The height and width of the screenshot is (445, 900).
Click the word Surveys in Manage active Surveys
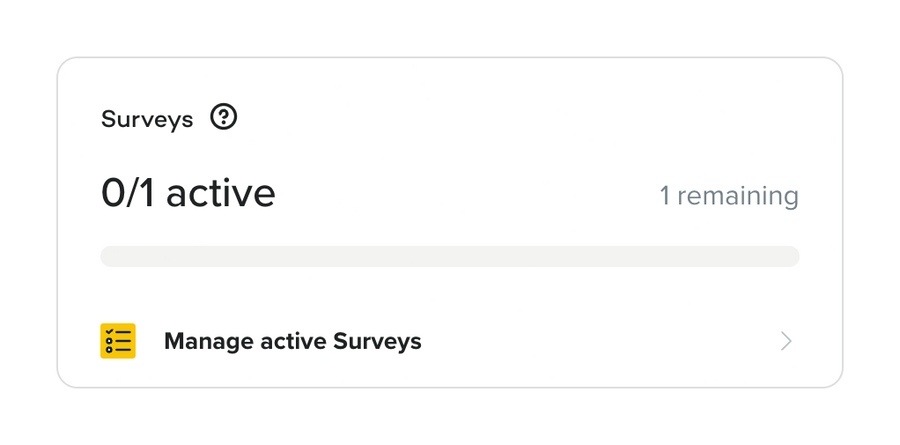(x=377, y=341)
